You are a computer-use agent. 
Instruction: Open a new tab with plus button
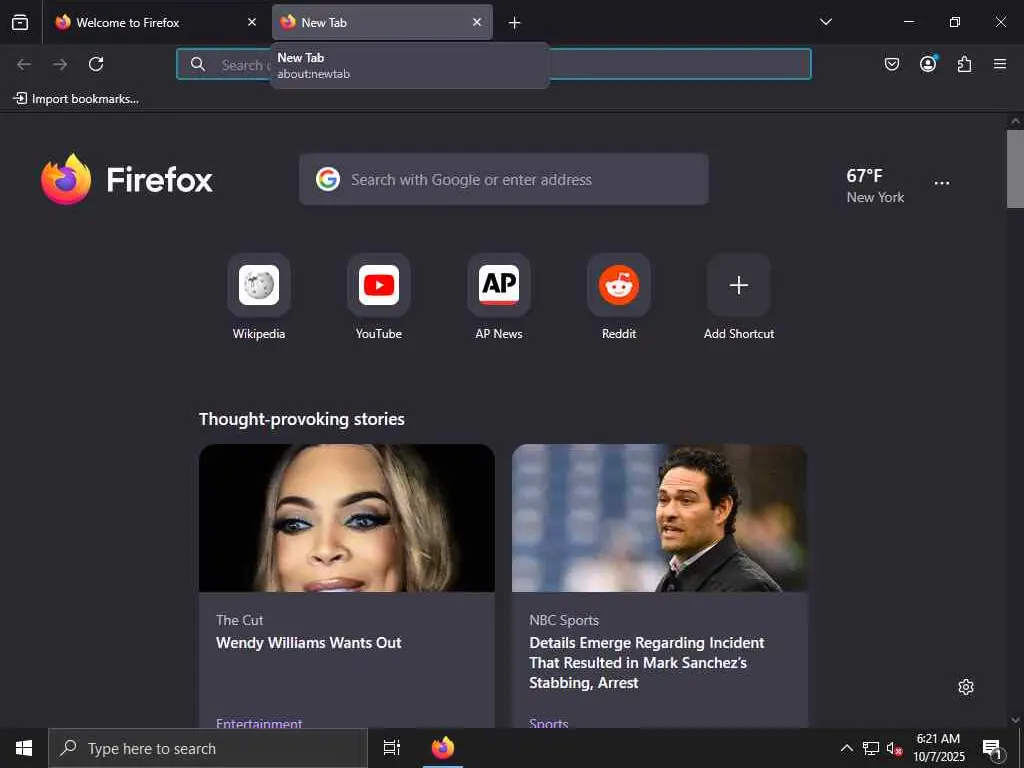pos(515,23)
